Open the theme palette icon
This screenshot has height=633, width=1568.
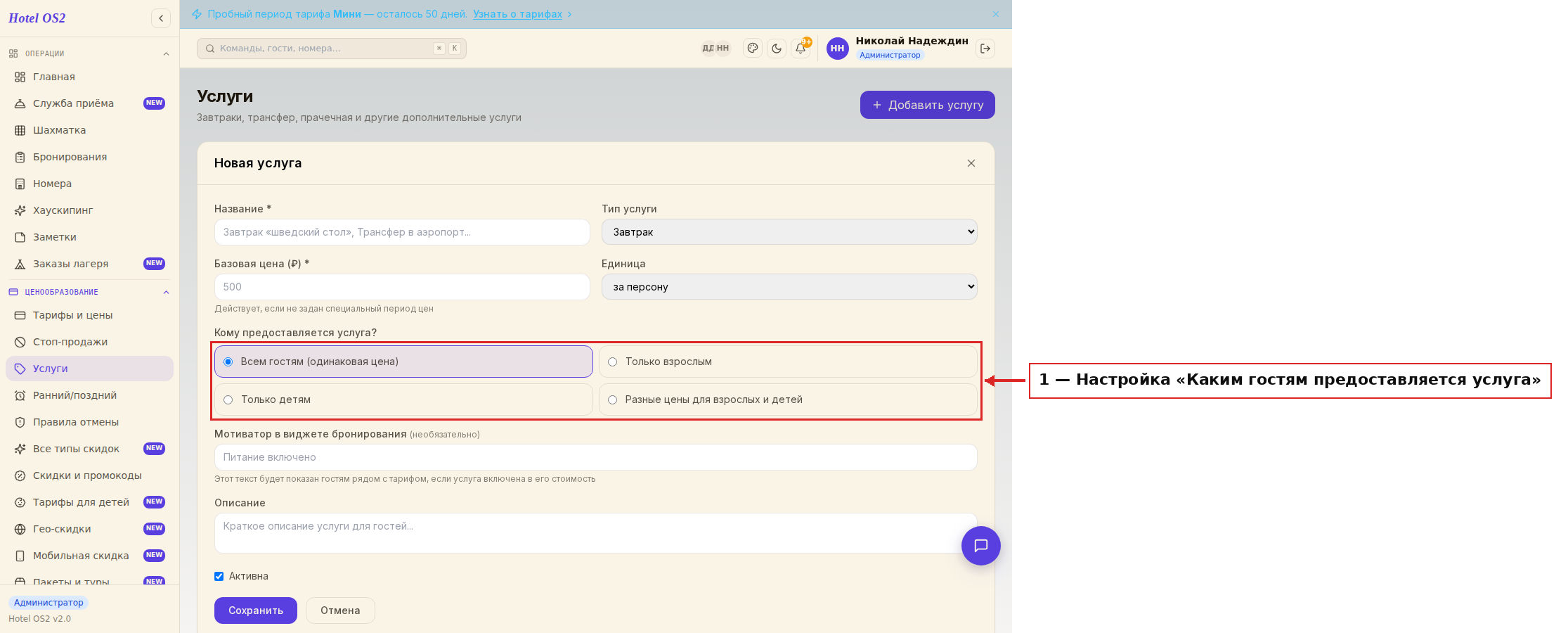753,49
